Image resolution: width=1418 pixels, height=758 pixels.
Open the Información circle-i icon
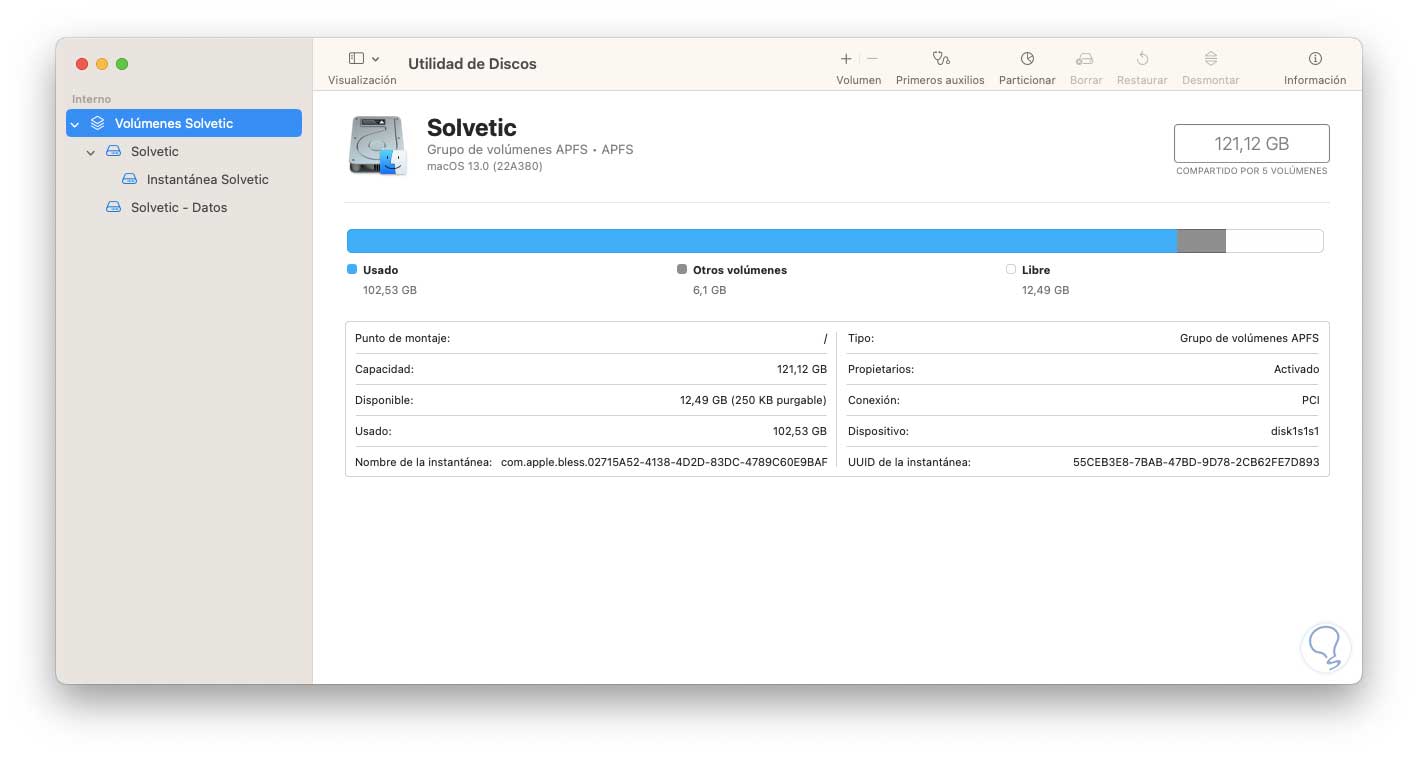pos(1315,59)
